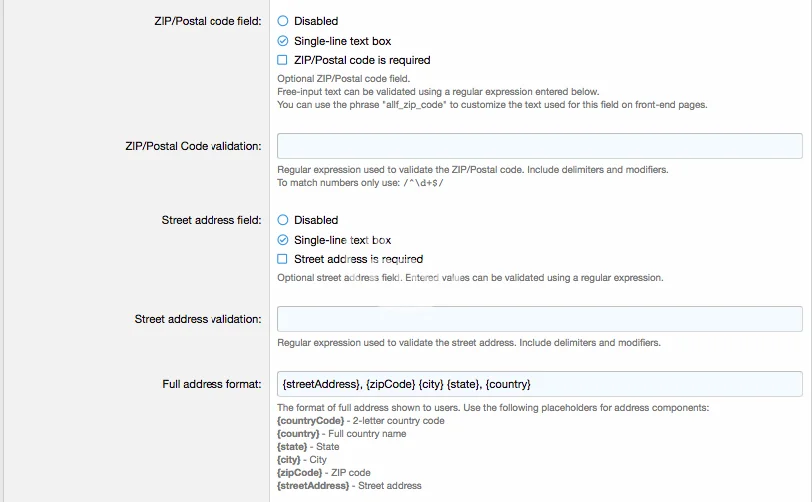812x502 pixels.
Task: Choose Single-line text box for ZIP/Postal code
Action: [x=283, y=41]
